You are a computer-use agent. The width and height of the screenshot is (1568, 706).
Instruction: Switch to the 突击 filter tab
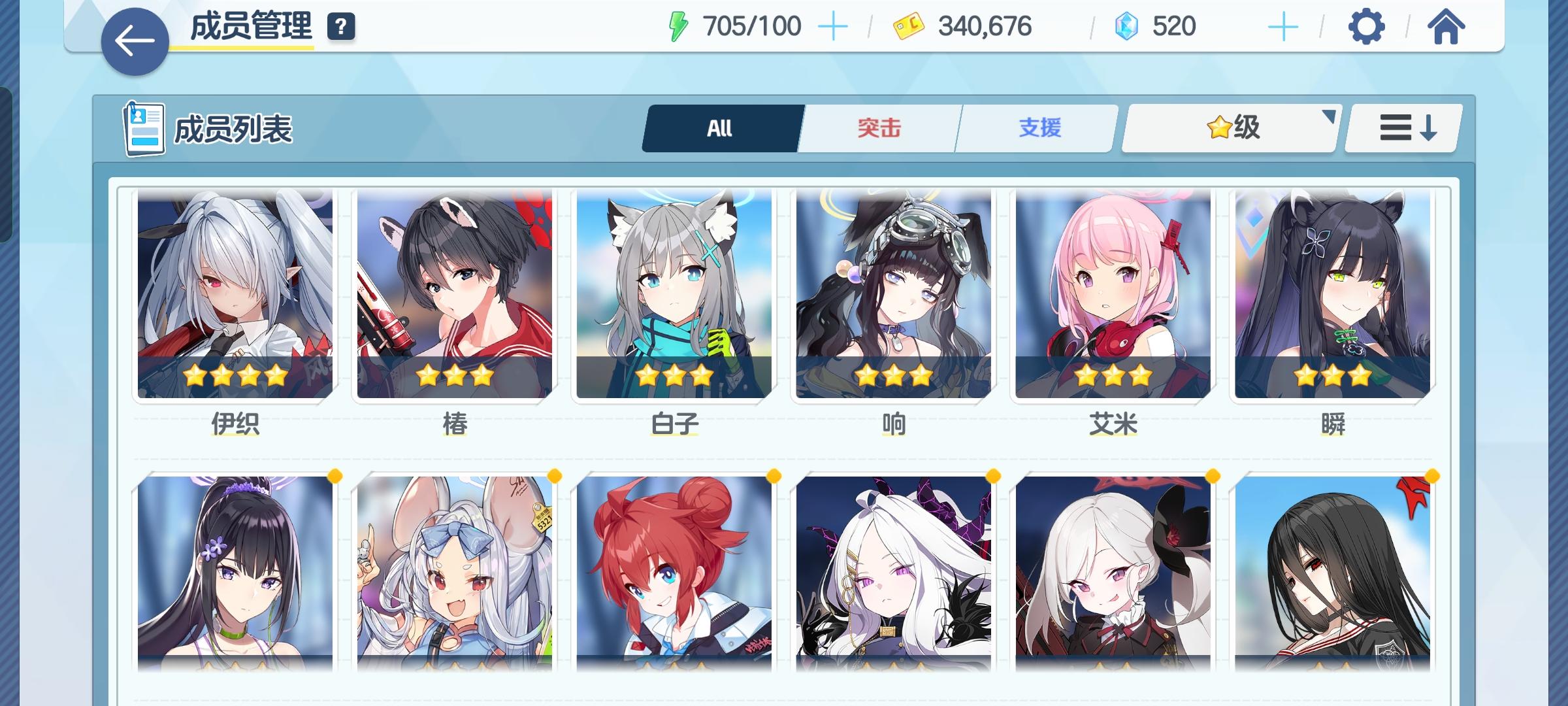tap(879, 128)
